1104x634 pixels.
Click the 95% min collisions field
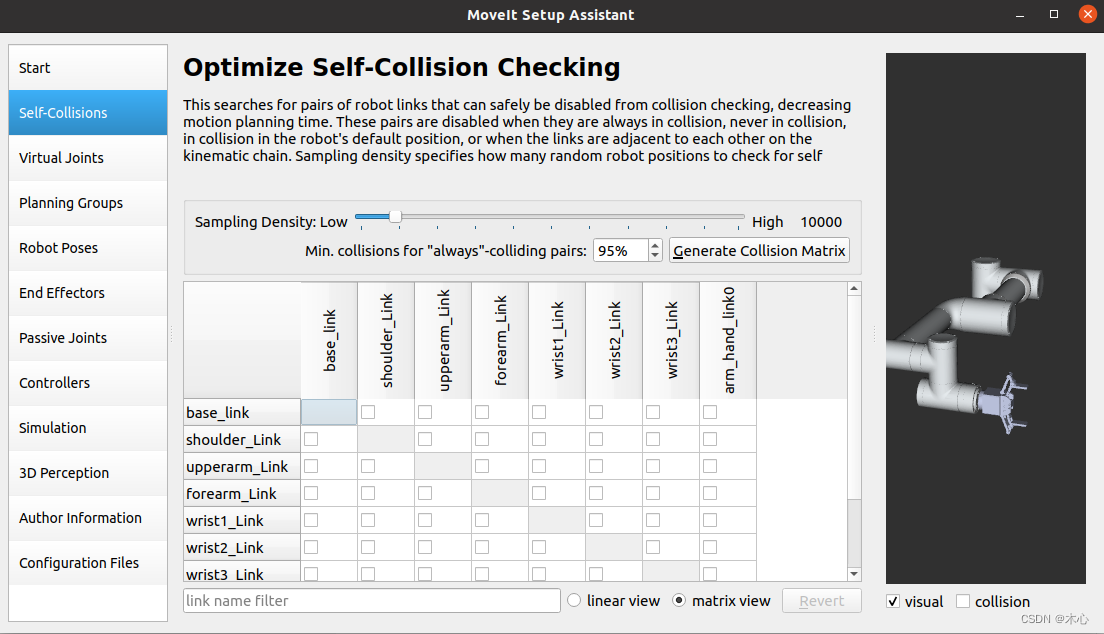(621, 251)
